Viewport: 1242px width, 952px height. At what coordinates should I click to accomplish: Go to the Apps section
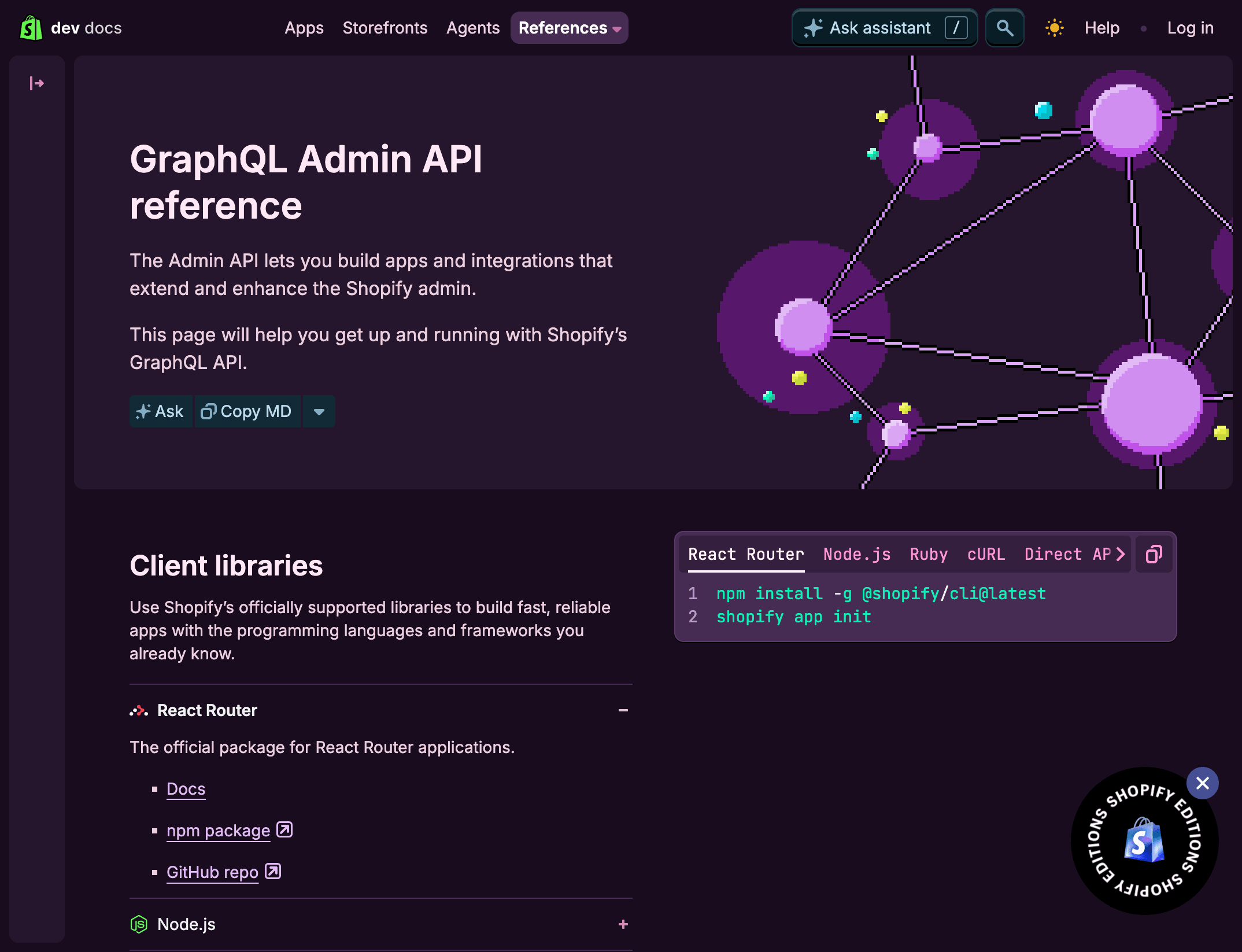[x=304, y=28]
